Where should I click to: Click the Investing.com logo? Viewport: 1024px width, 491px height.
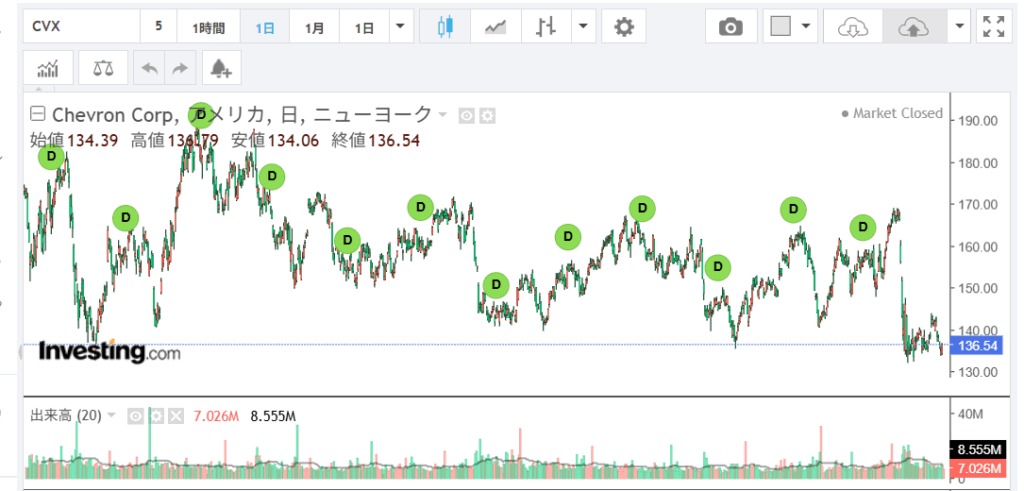click(x=108, y=352)
